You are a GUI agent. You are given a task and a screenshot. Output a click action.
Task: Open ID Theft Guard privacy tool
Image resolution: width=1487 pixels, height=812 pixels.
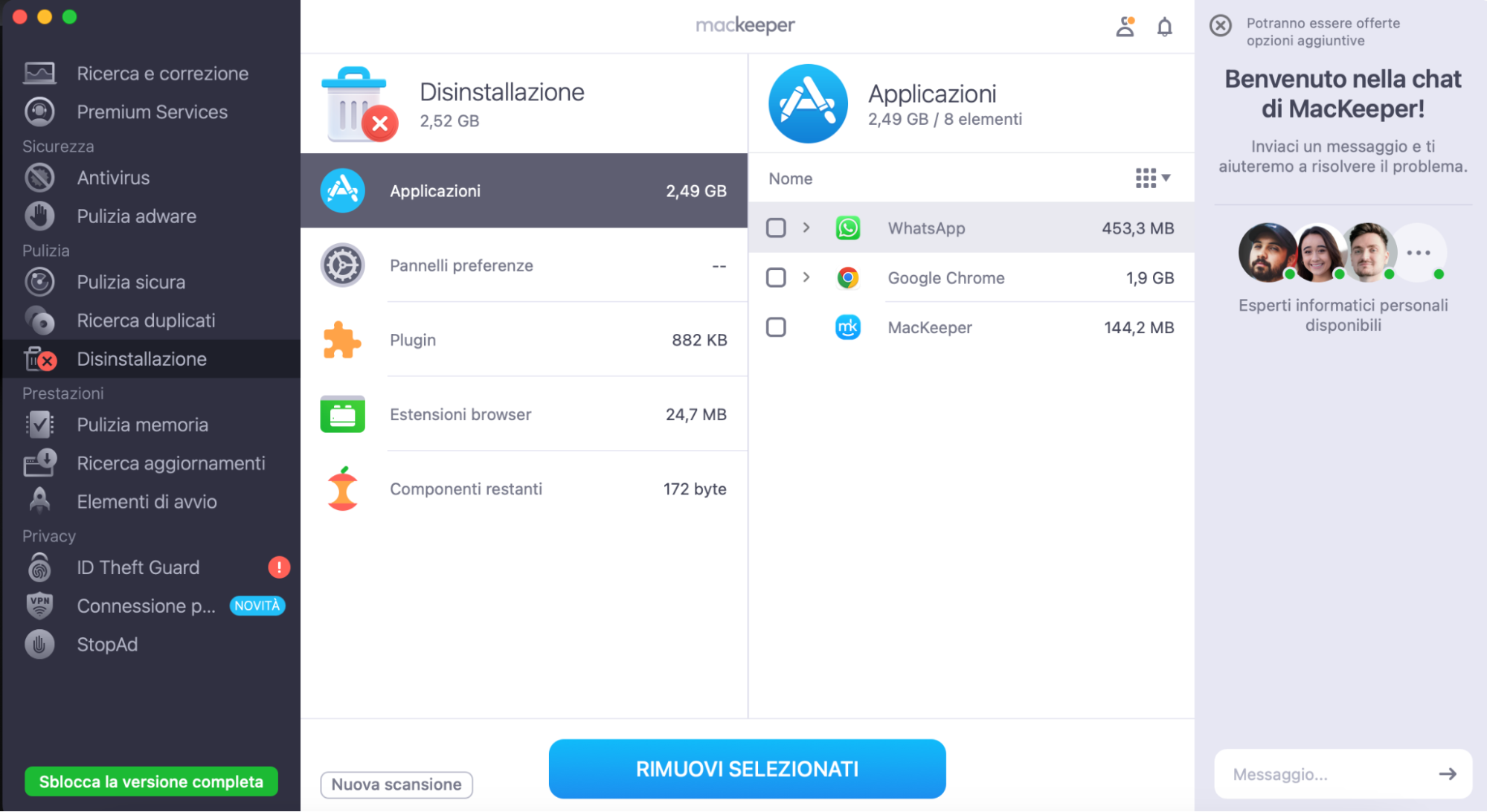click(138, 567)
